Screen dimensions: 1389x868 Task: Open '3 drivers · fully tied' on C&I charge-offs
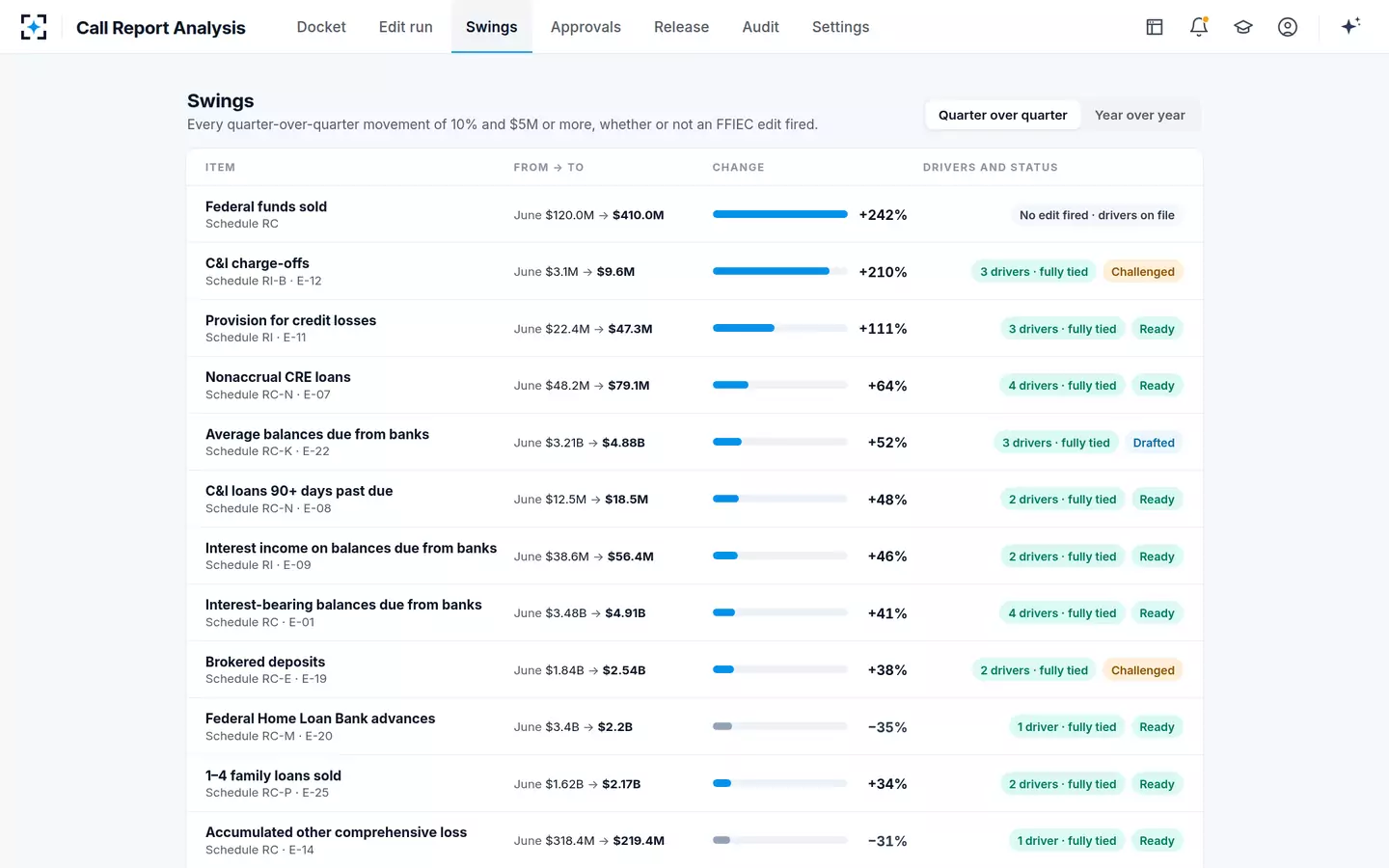(1034, 272)
